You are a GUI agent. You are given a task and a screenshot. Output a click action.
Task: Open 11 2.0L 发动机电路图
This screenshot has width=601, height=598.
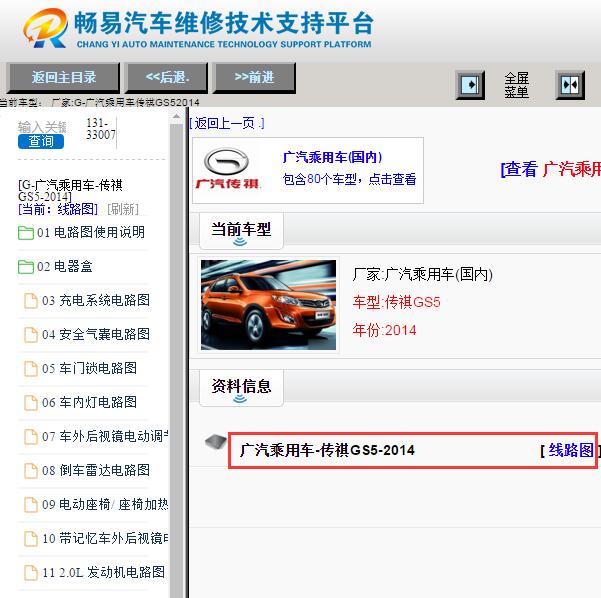(103, 572)
